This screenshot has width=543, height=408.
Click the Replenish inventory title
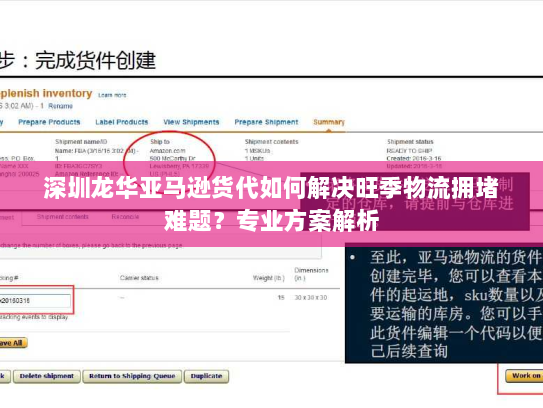pos(46,94)
